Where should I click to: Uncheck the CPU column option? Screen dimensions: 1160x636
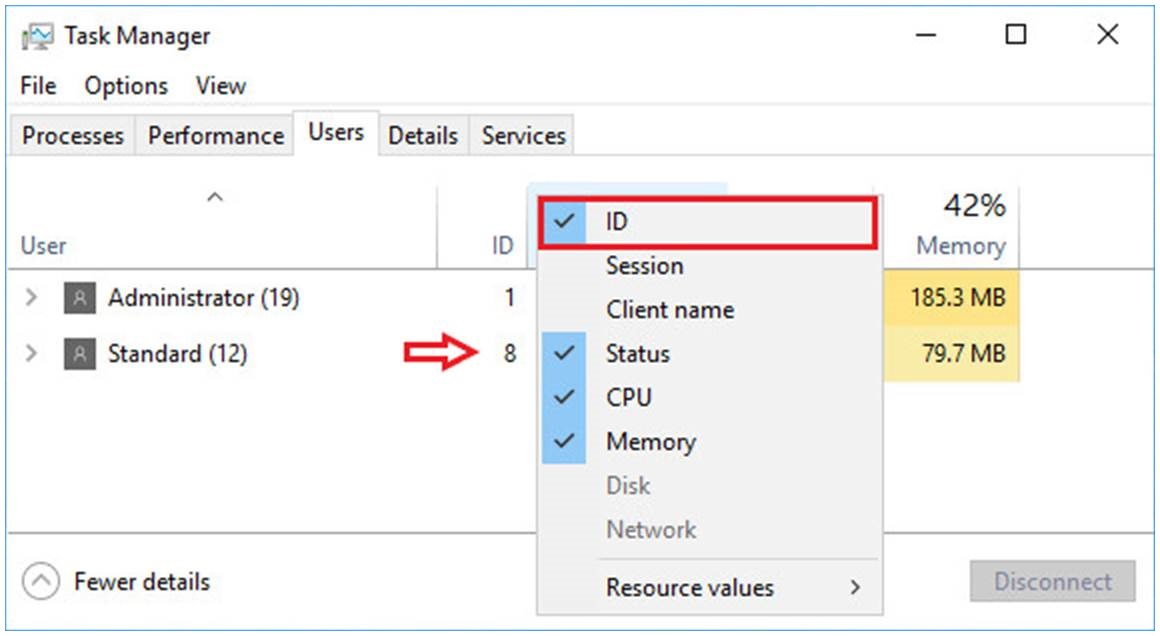(x=709, y=398)
